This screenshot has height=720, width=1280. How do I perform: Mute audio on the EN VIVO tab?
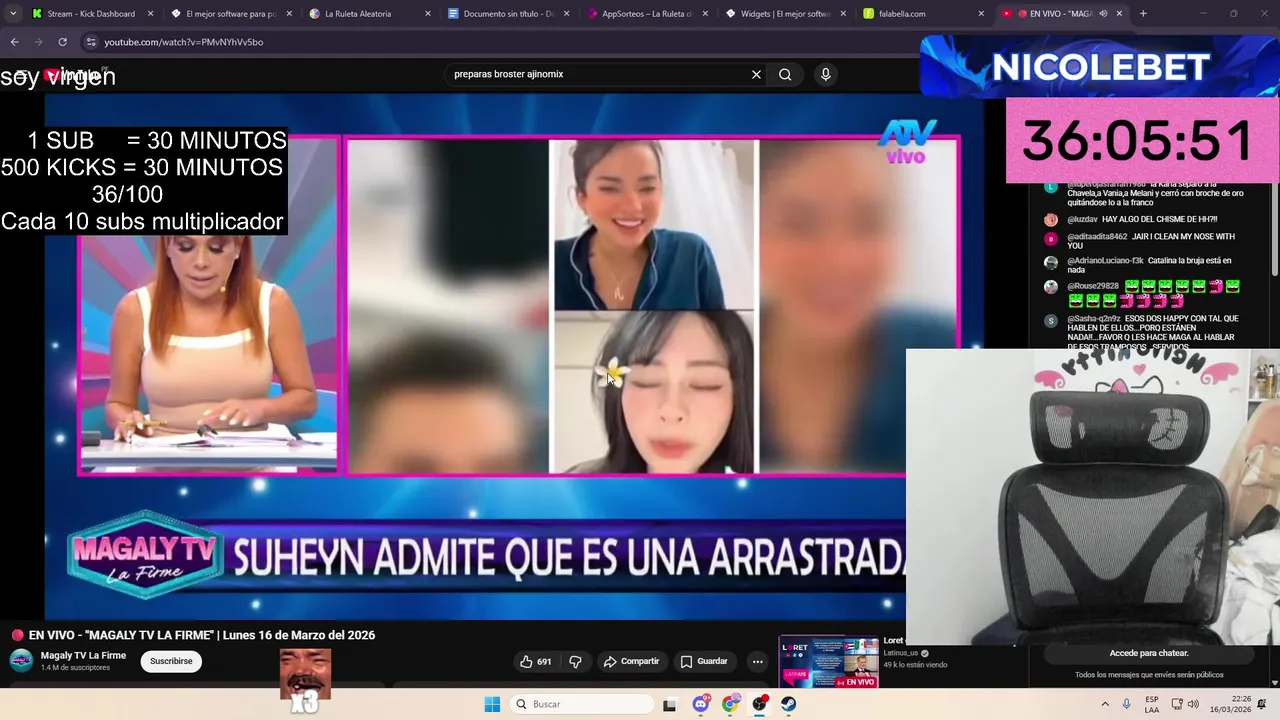tap(1103, 14)
